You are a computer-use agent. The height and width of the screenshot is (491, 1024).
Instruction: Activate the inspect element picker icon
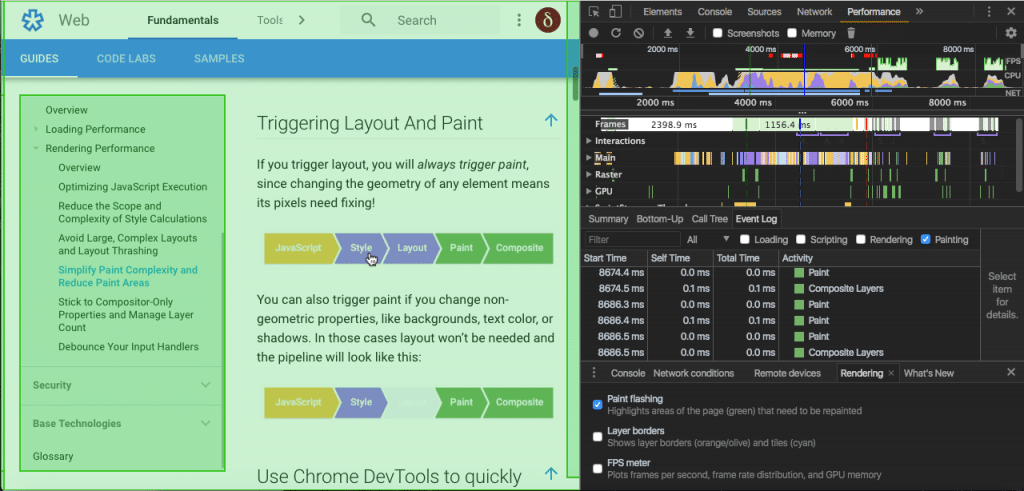click(x=594, y=12)
